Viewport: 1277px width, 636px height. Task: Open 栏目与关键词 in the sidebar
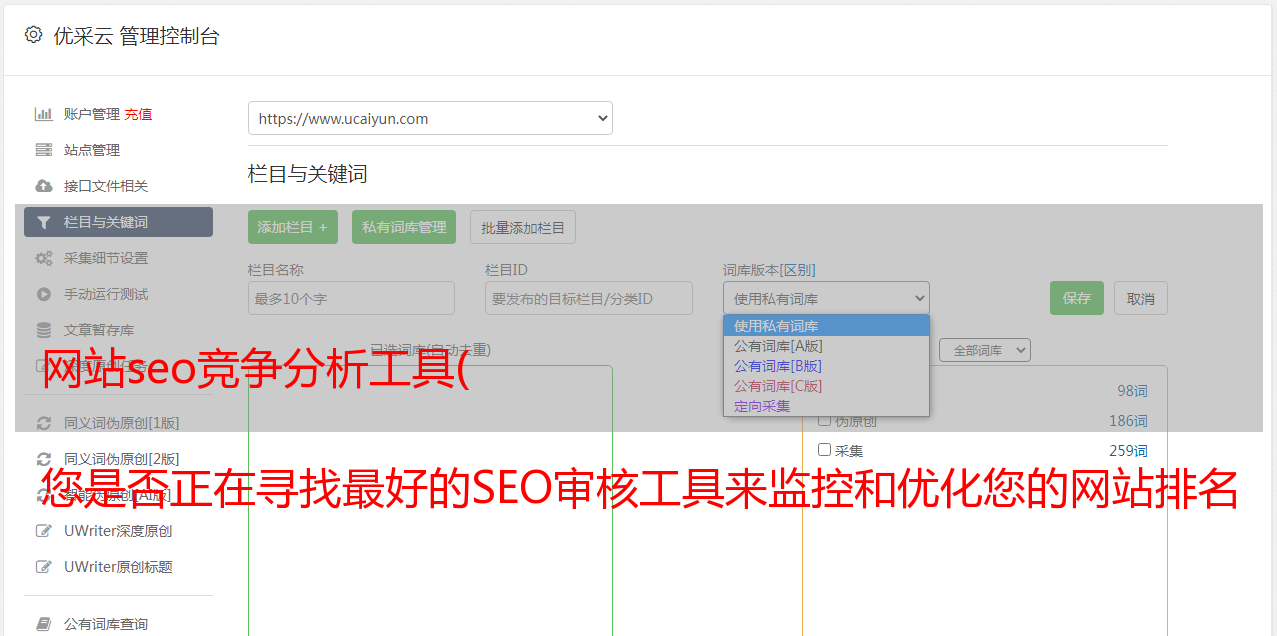[118, 222]
